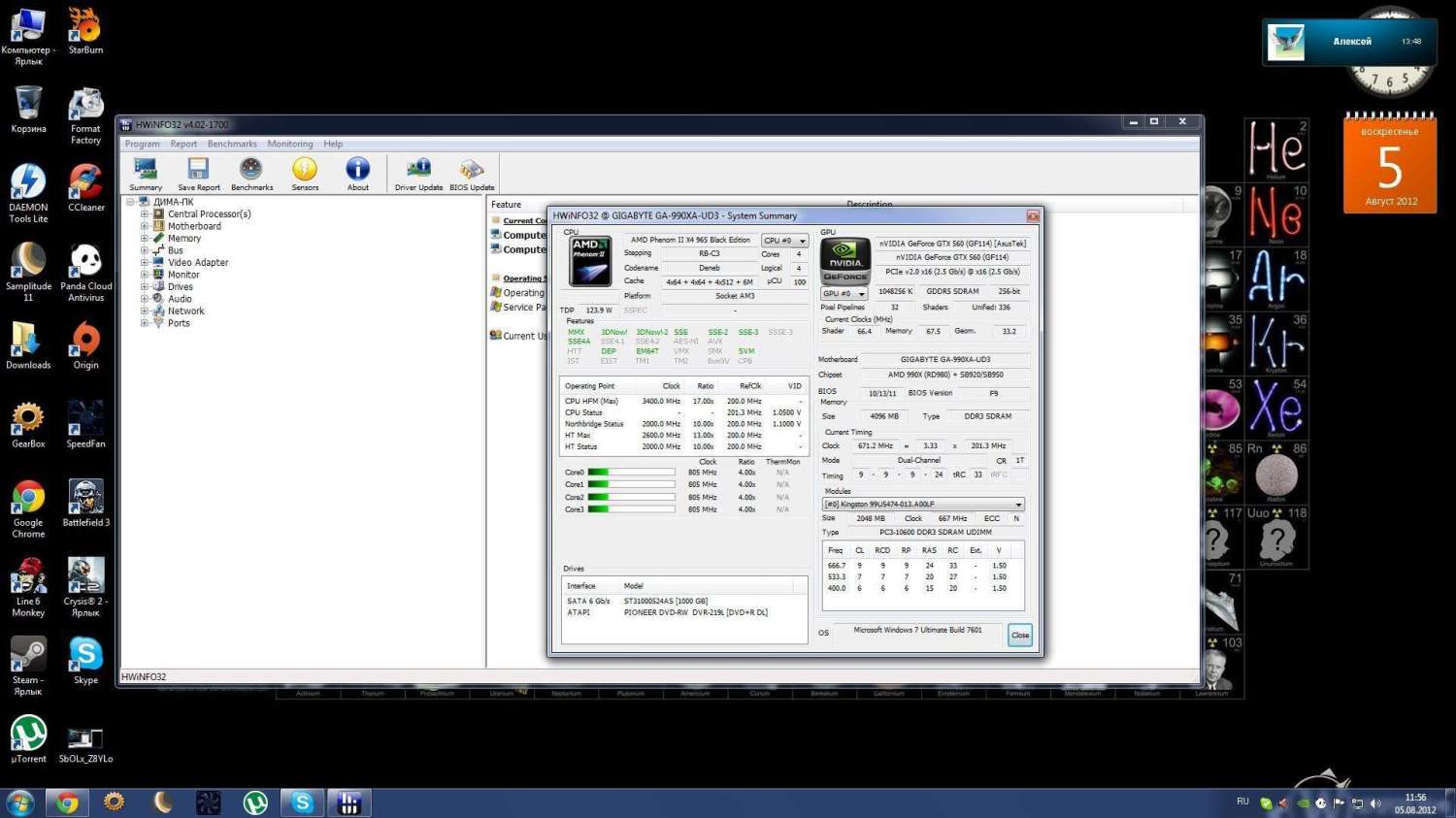Click the NVIDIA GeForce logo image
1456x818 pixels.
[x=844, y=261]
